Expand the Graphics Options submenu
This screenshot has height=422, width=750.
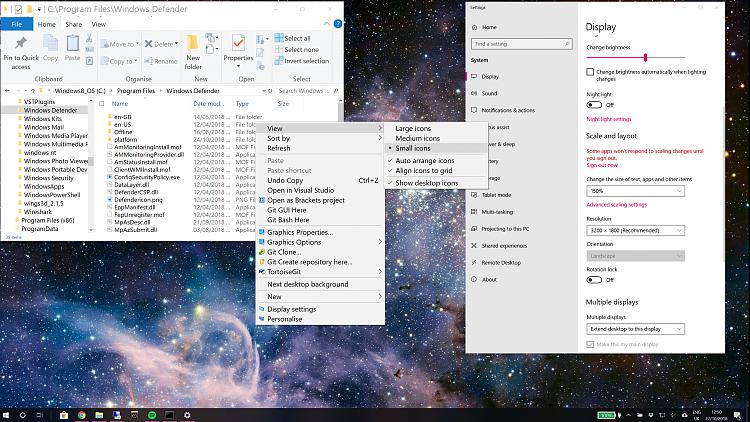320,242
